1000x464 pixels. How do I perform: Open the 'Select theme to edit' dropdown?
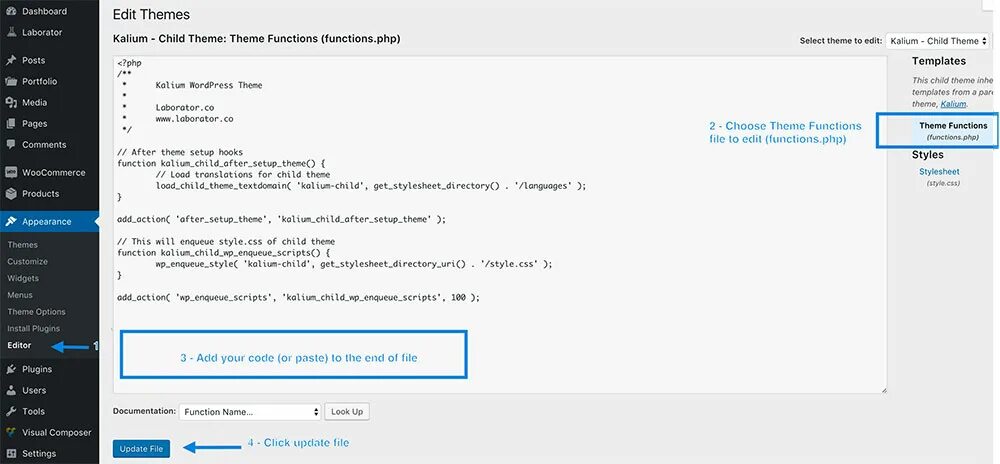point(938,41)
